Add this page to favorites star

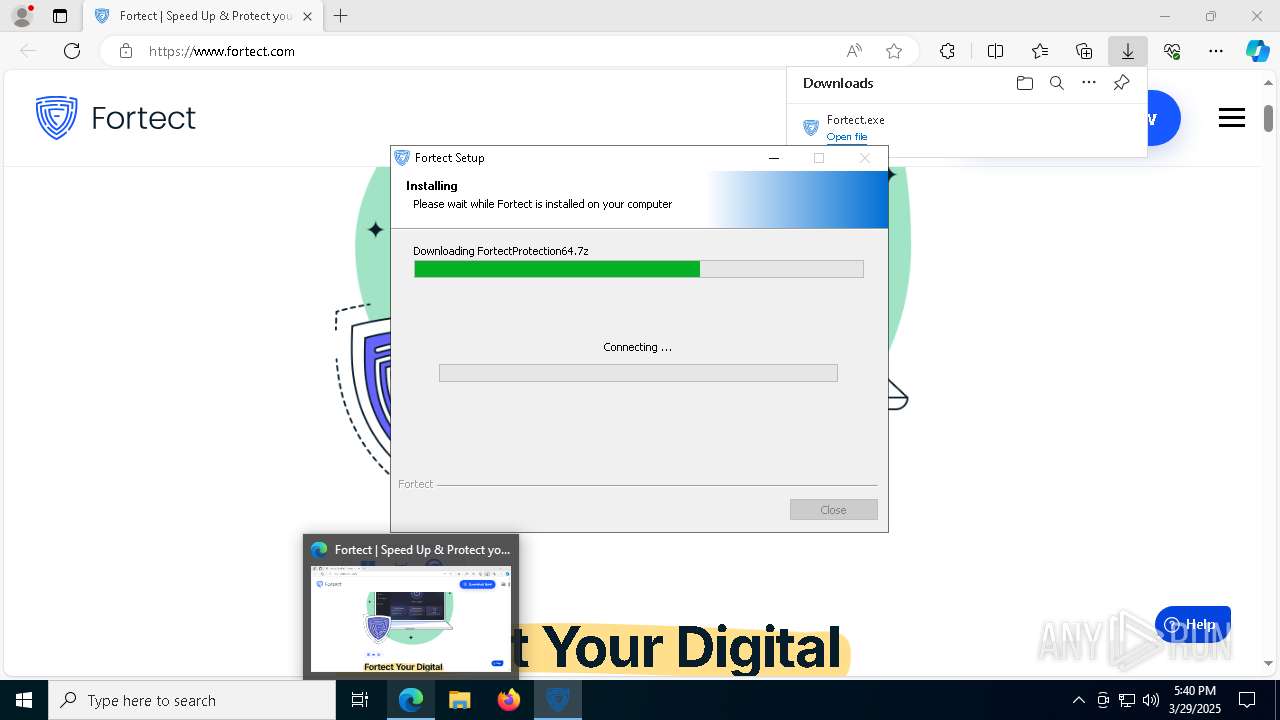click(x=894, y=51)
